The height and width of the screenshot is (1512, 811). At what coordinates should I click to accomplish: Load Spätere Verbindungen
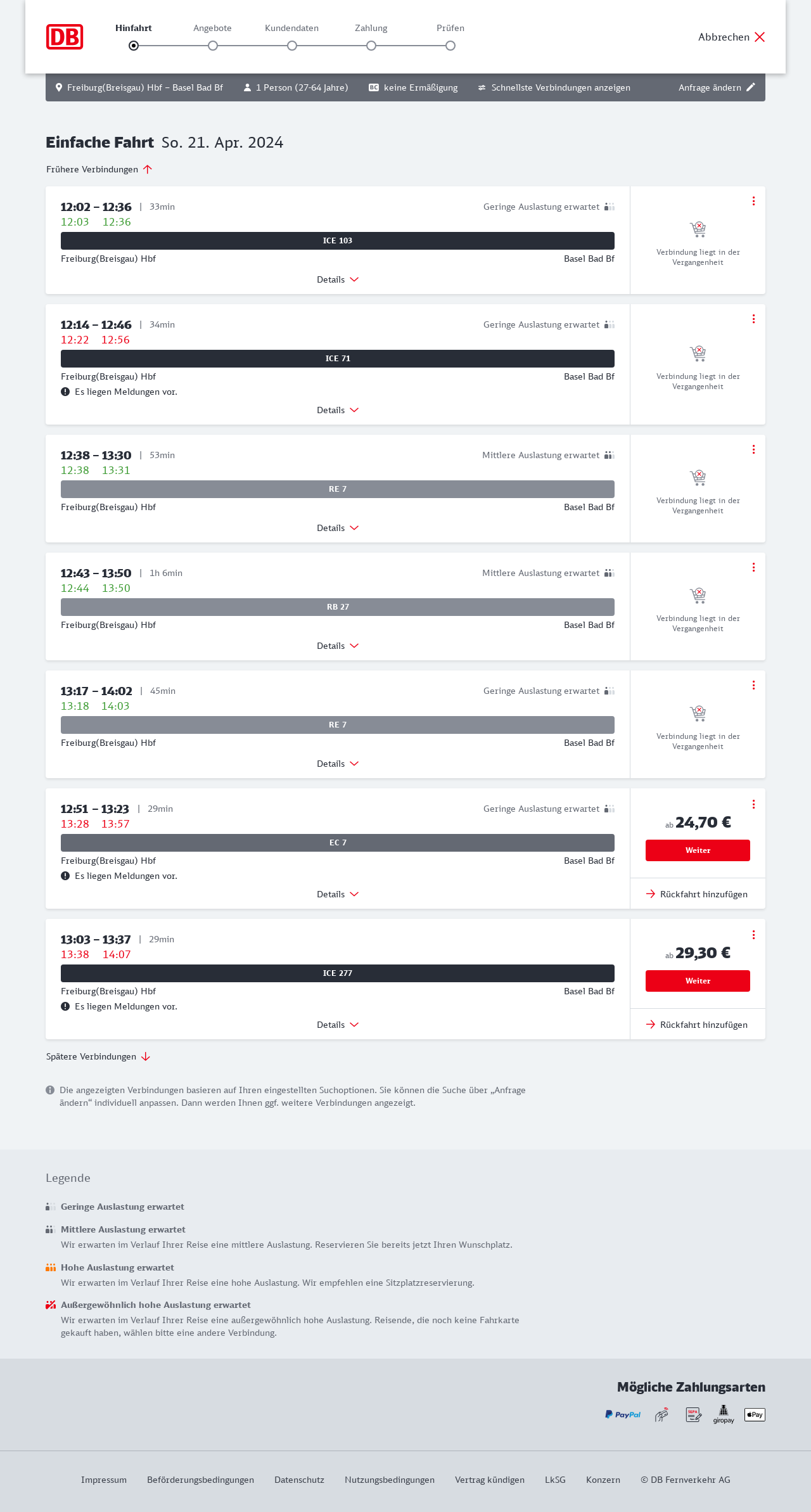(x=98, y=1056)
